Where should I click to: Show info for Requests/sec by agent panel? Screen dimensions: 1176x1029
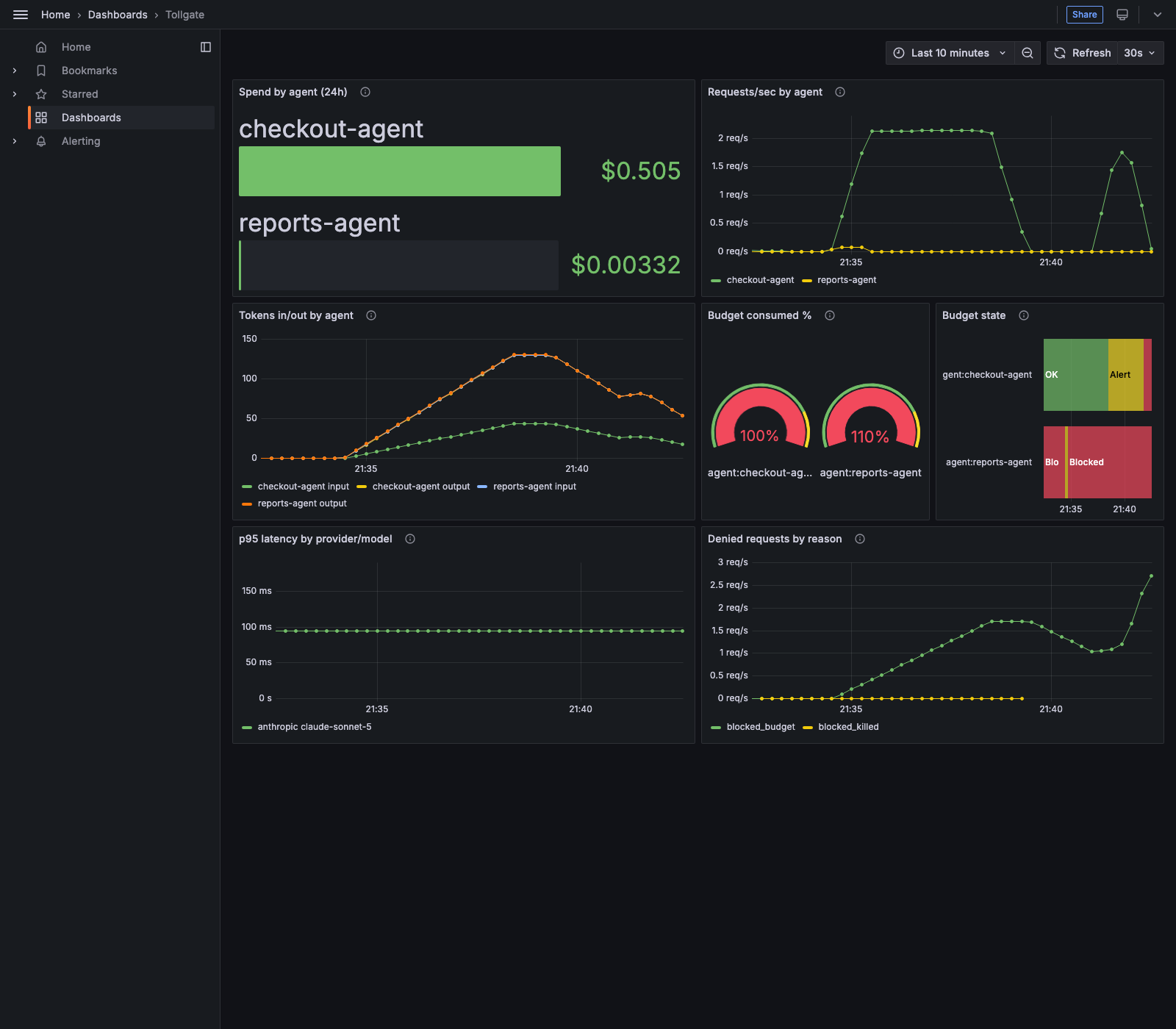click(840, 92)
